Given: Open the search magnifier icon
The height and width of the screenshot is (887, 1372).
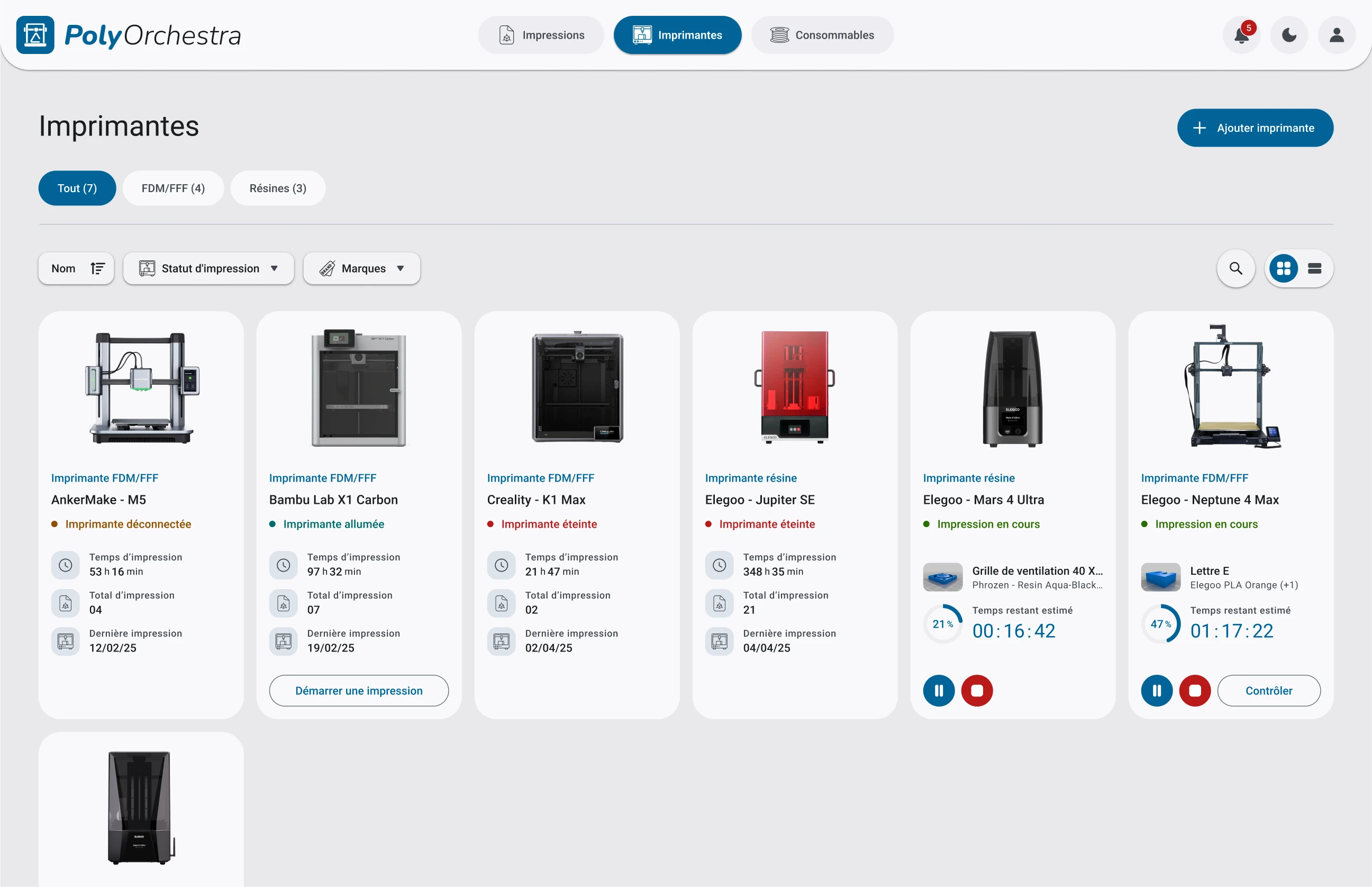Looking at the screenshot, I should [1235, 268].
